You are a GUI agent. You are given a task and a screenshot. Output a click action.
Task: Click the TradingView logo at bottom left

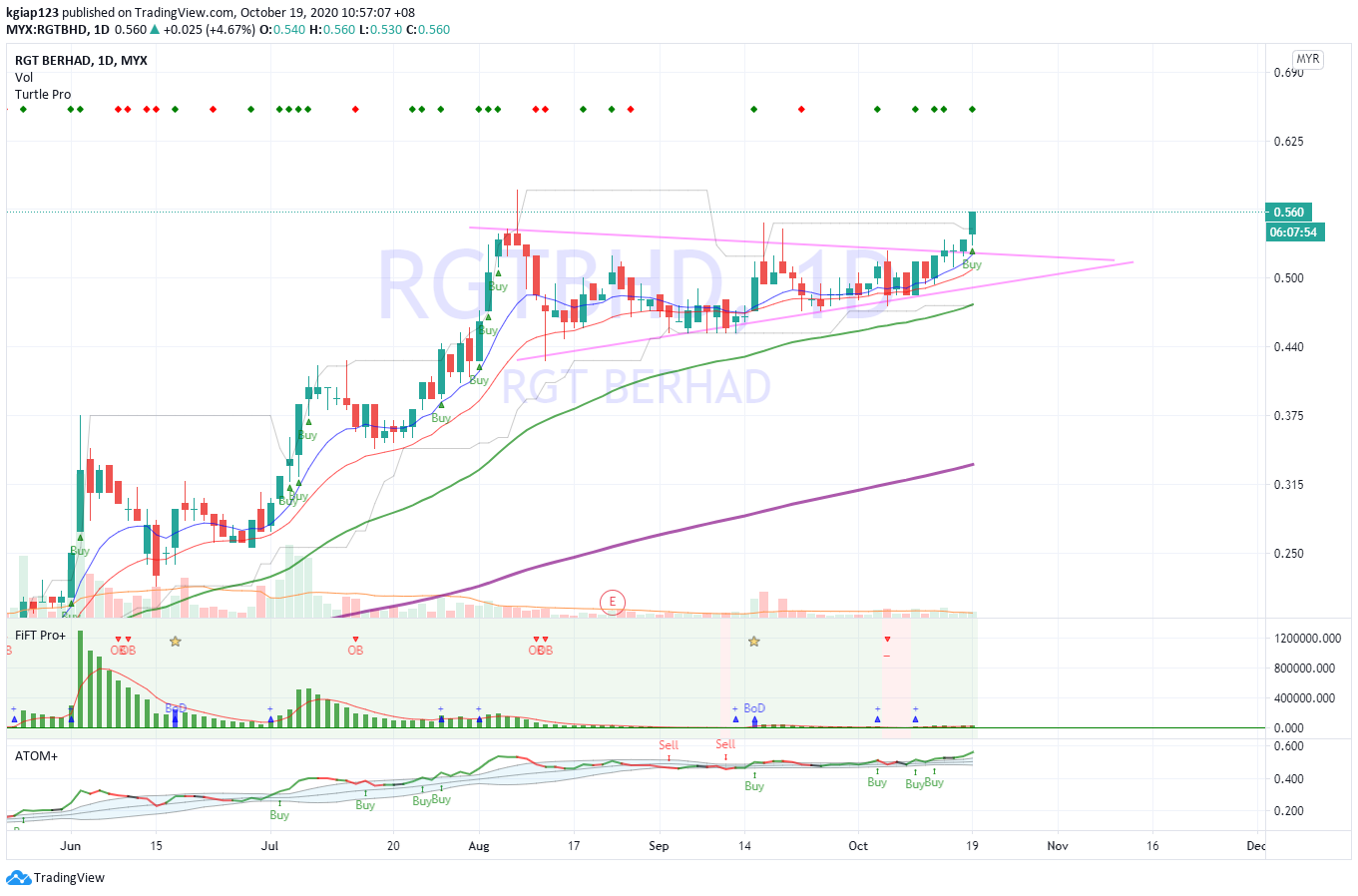55,878
